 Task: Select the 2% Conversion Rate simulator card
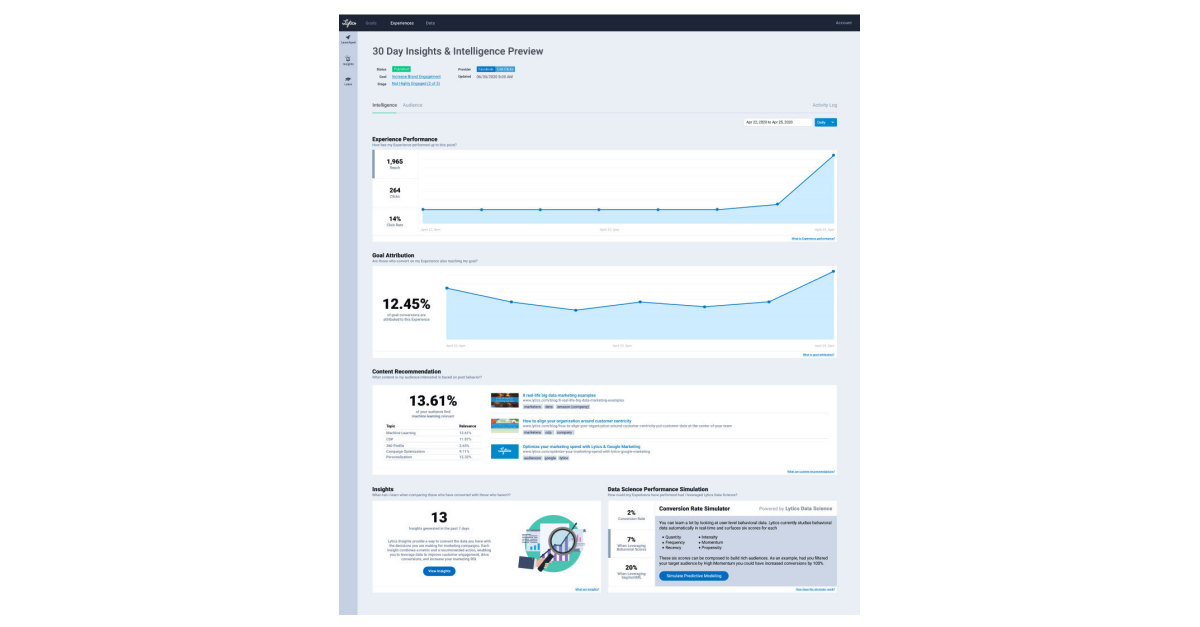click(x=629, y=513)
